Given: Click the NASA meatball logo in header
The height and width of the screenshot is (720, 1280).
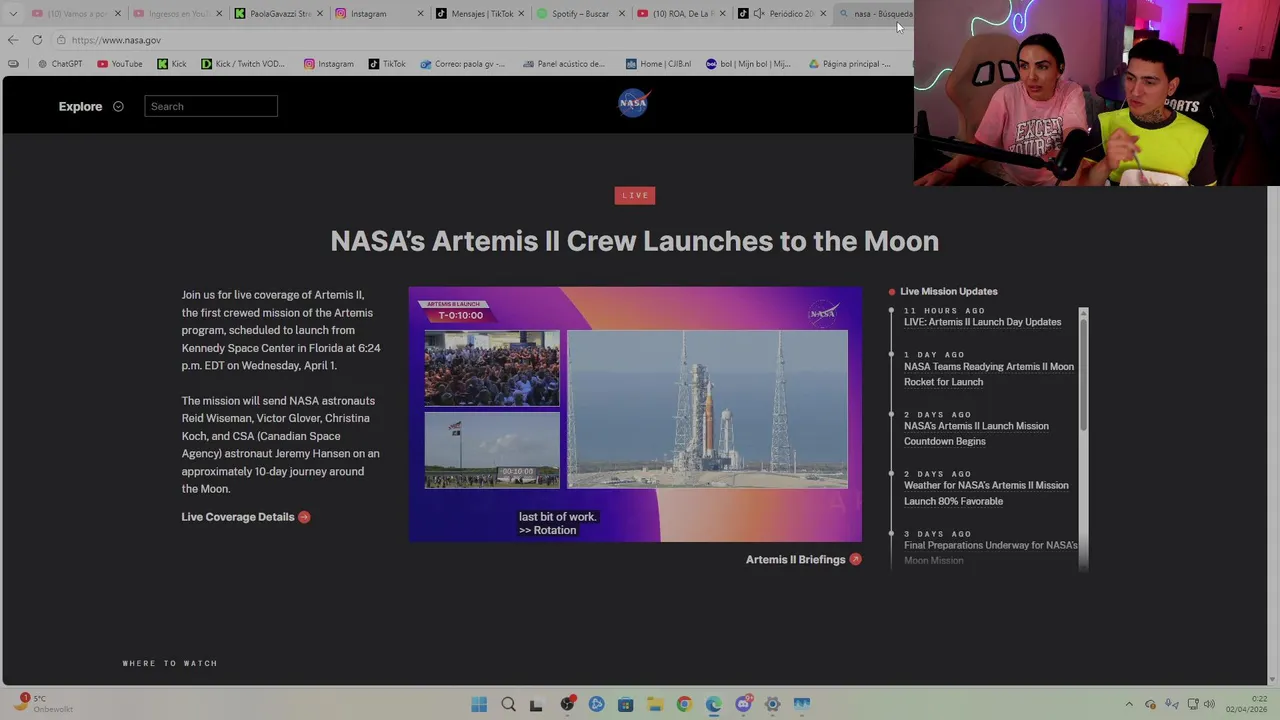Looking at the screenshot, I should click(x=633, y=103).
